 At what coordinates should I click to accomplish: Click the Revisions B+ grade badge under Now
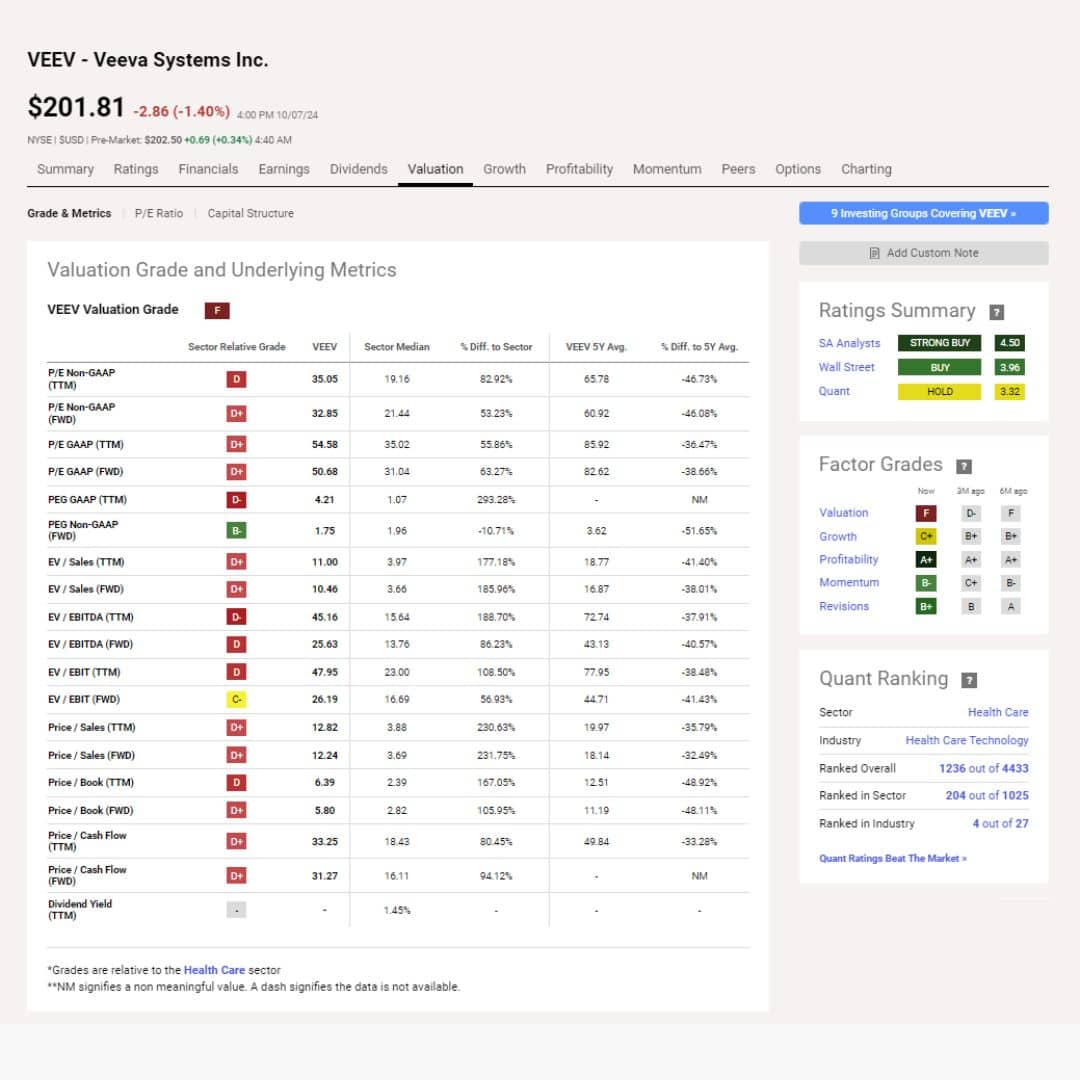click(x=926, y=606)
